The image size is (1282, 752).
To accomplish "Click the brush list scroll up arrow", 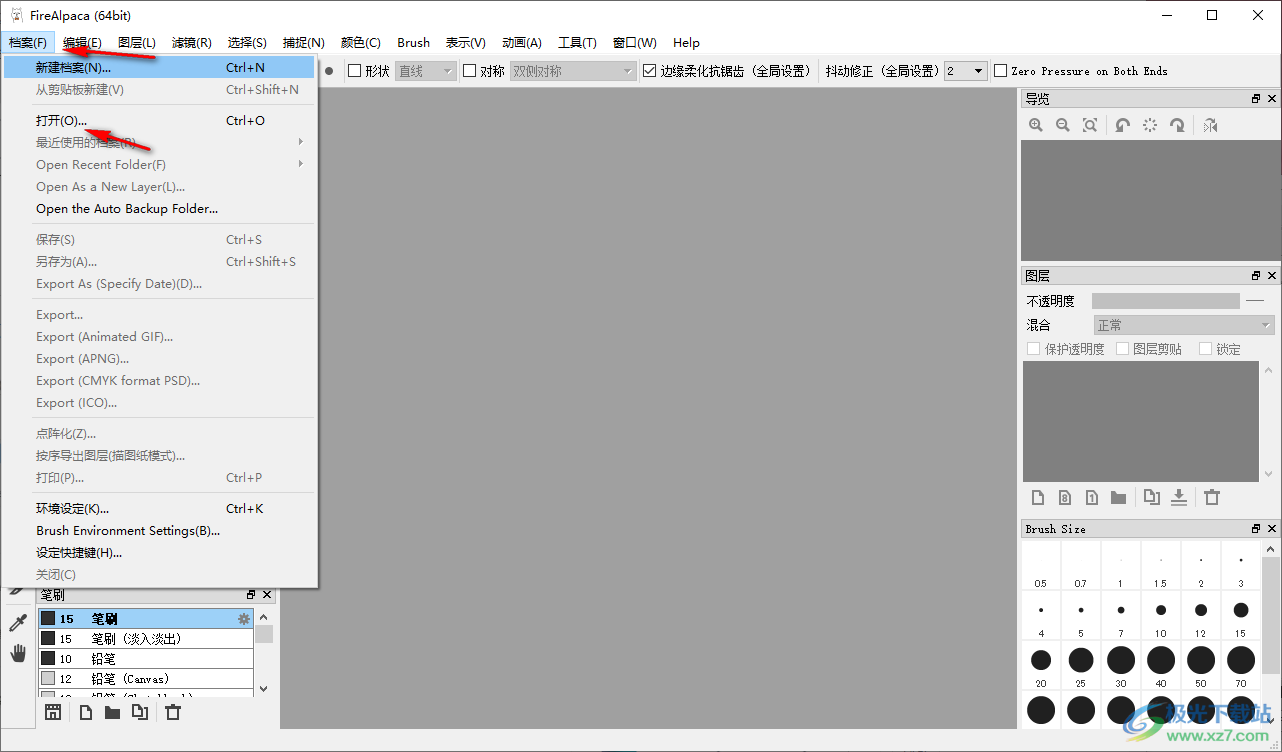I will pyautogui.click(x=264, y=617).
